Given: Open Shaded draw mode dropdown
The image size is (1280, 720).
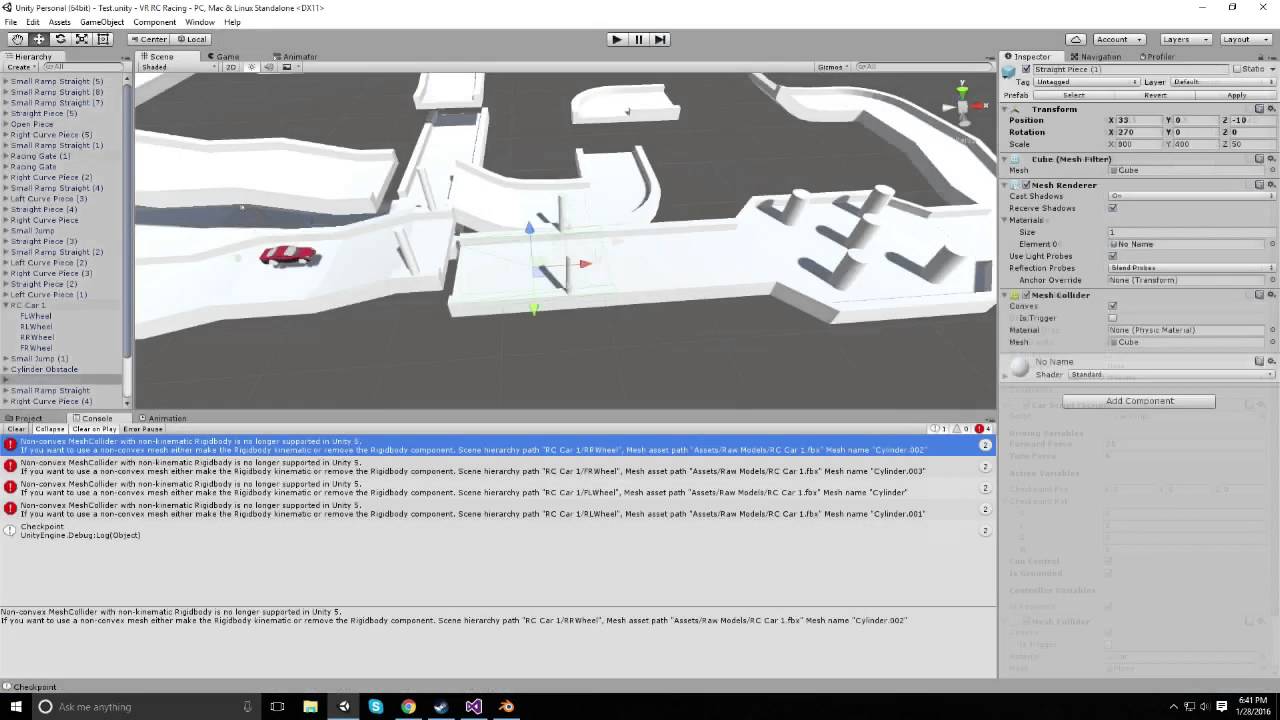Looking at the screenshot, I should [178, 67].
